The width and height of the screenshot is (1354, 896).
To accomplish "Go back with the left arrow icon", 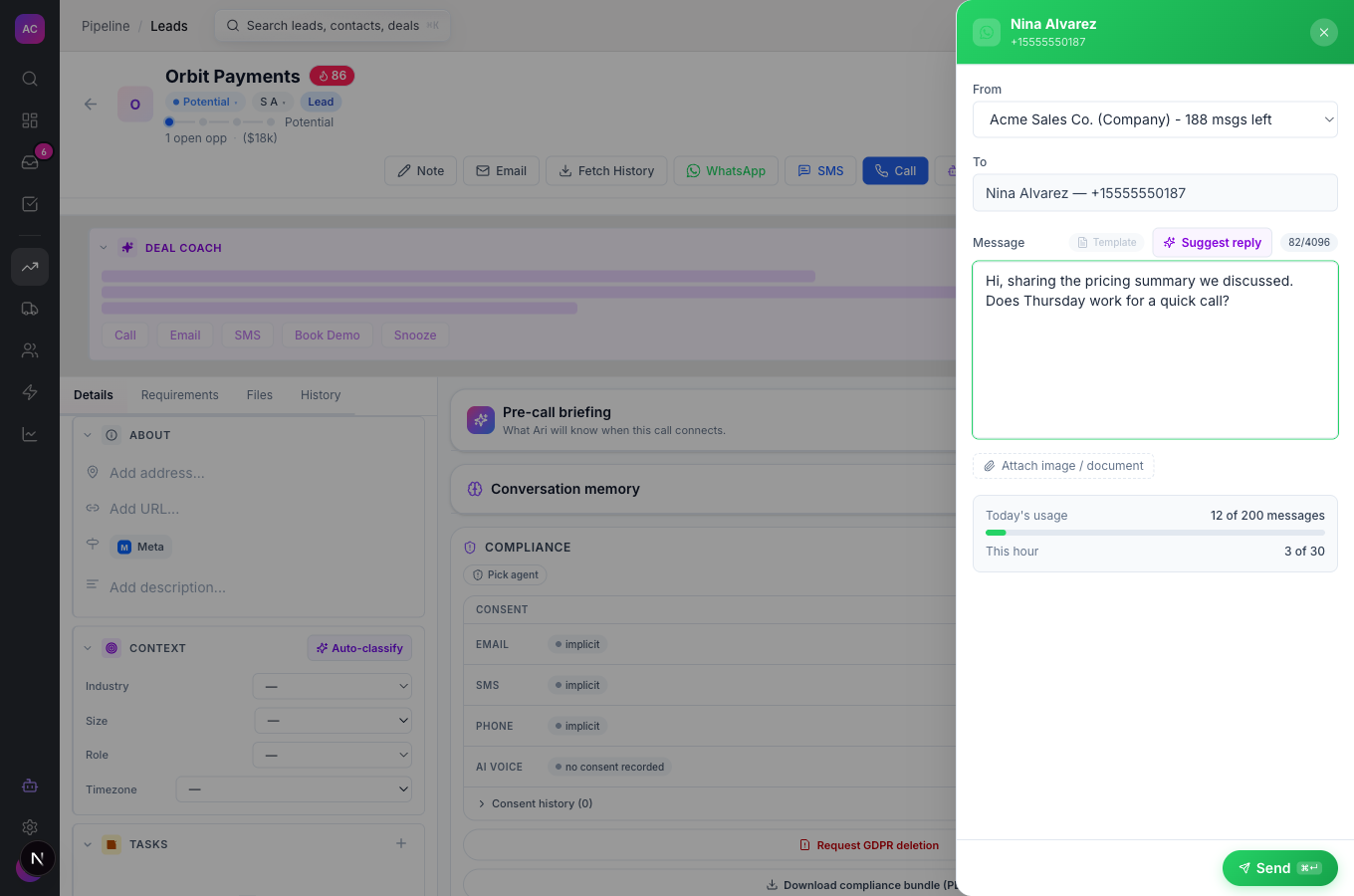I will 91,104.
